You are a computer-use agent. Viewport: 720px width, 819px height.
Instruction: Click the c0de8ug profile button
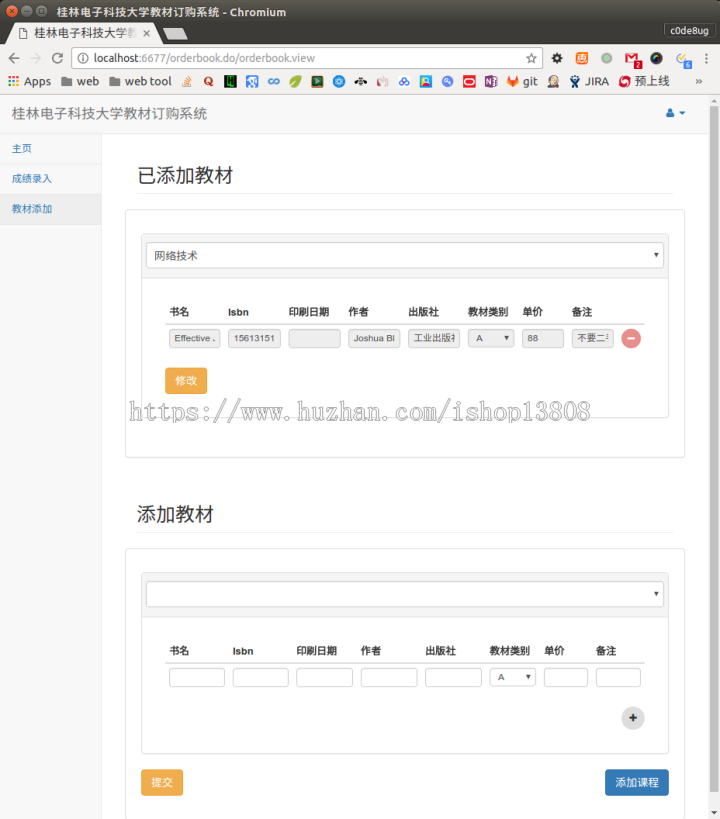click(689, 31)
